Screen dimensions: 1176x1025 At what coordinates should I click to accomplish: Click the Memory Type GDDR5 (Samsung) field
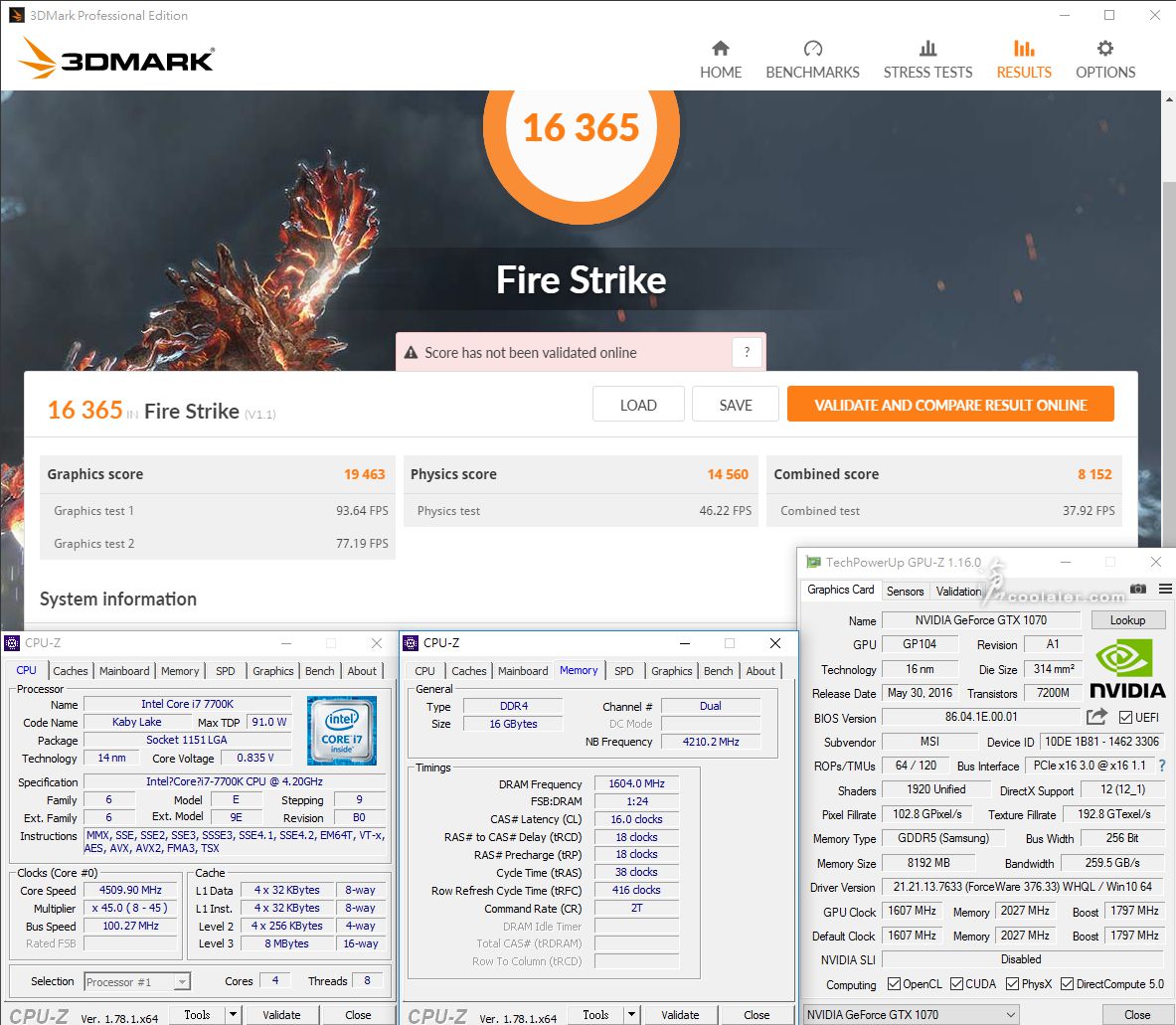(x=943, y=838)
